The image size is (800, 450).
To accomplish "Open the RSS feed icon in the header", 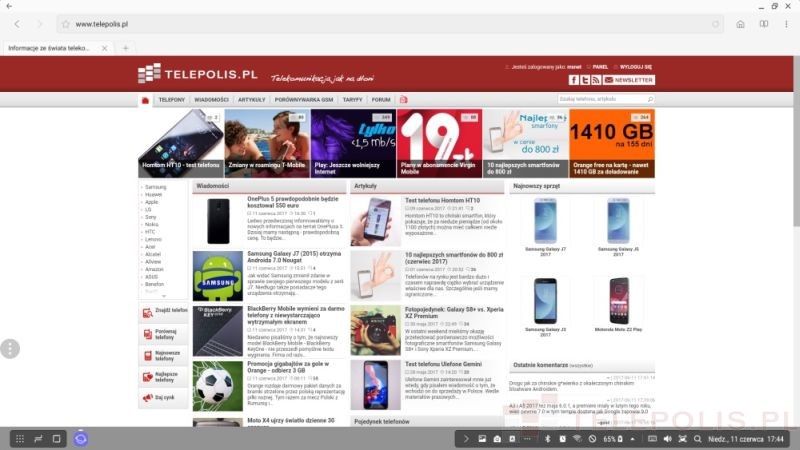I will click(596, 80).
